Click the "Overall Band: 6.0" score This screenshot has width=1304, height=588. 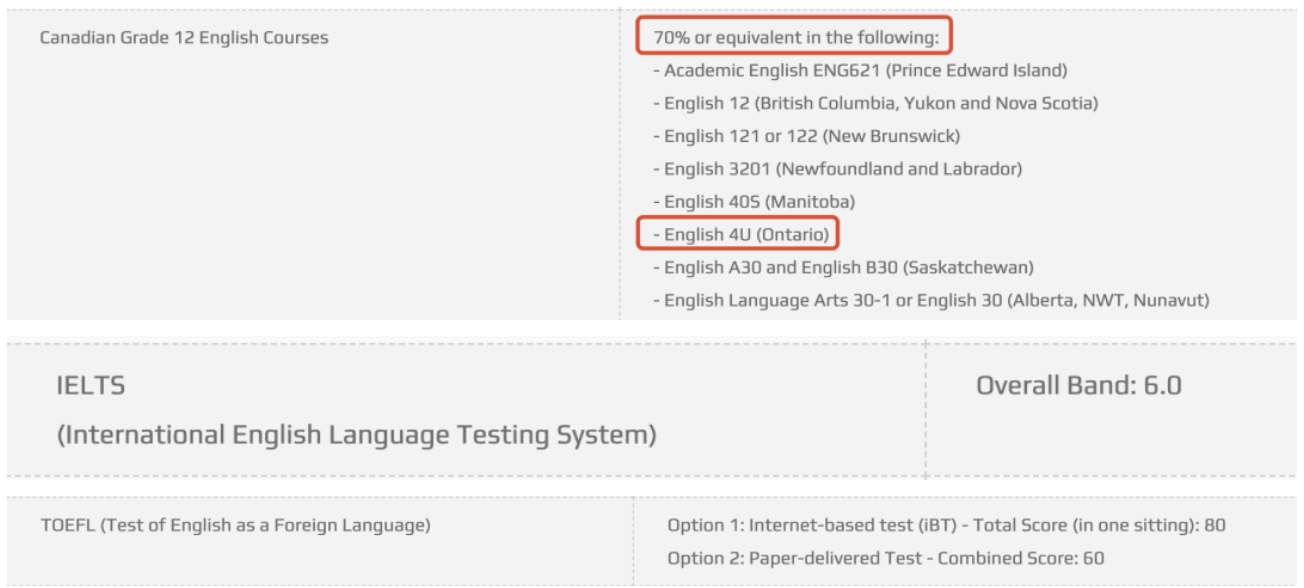click(x=1078, y=386)
